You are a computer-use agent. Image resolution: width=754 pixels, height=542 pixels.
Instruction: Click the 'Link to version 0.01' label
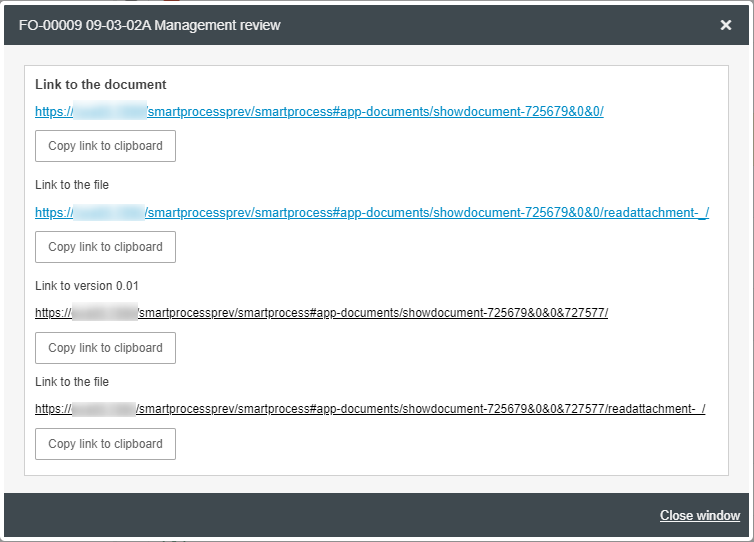click(x=87, y=286)
